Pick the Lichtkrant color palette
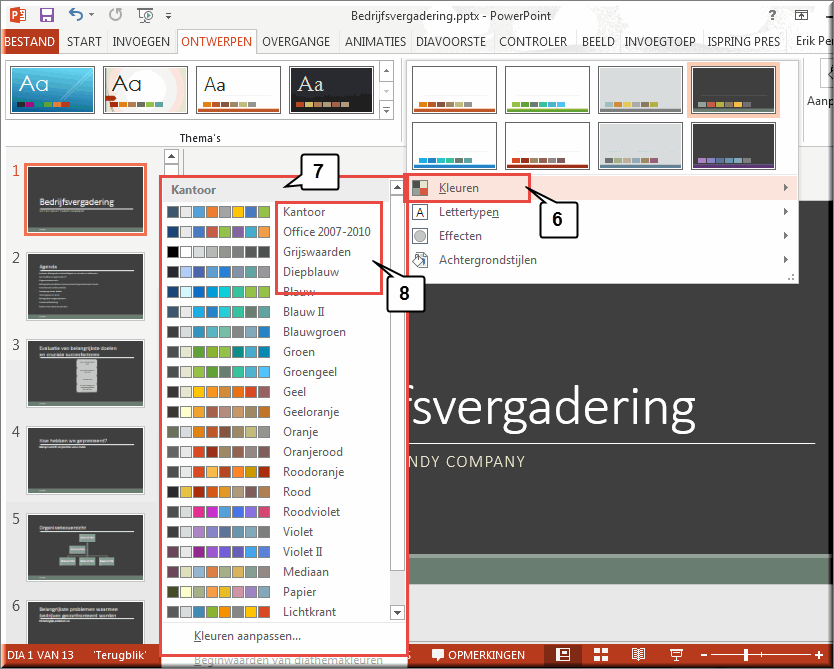834x669 pixels. (x=276, y=612)
